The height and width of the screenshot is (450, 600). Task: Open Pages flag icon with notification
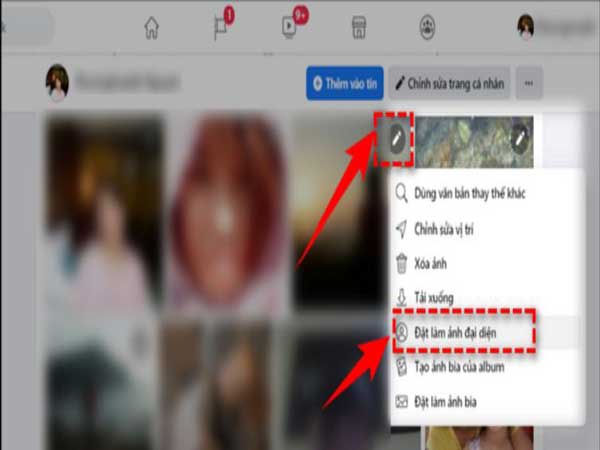221,28
